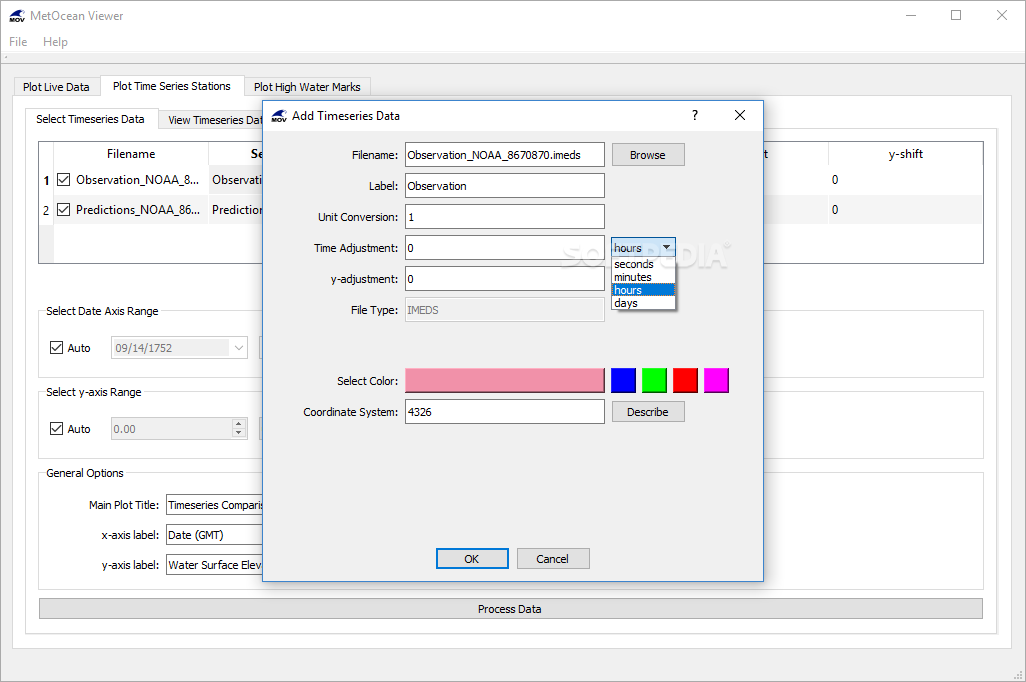Toggle checkbox for Observation_NOAA row

(63, 179)
